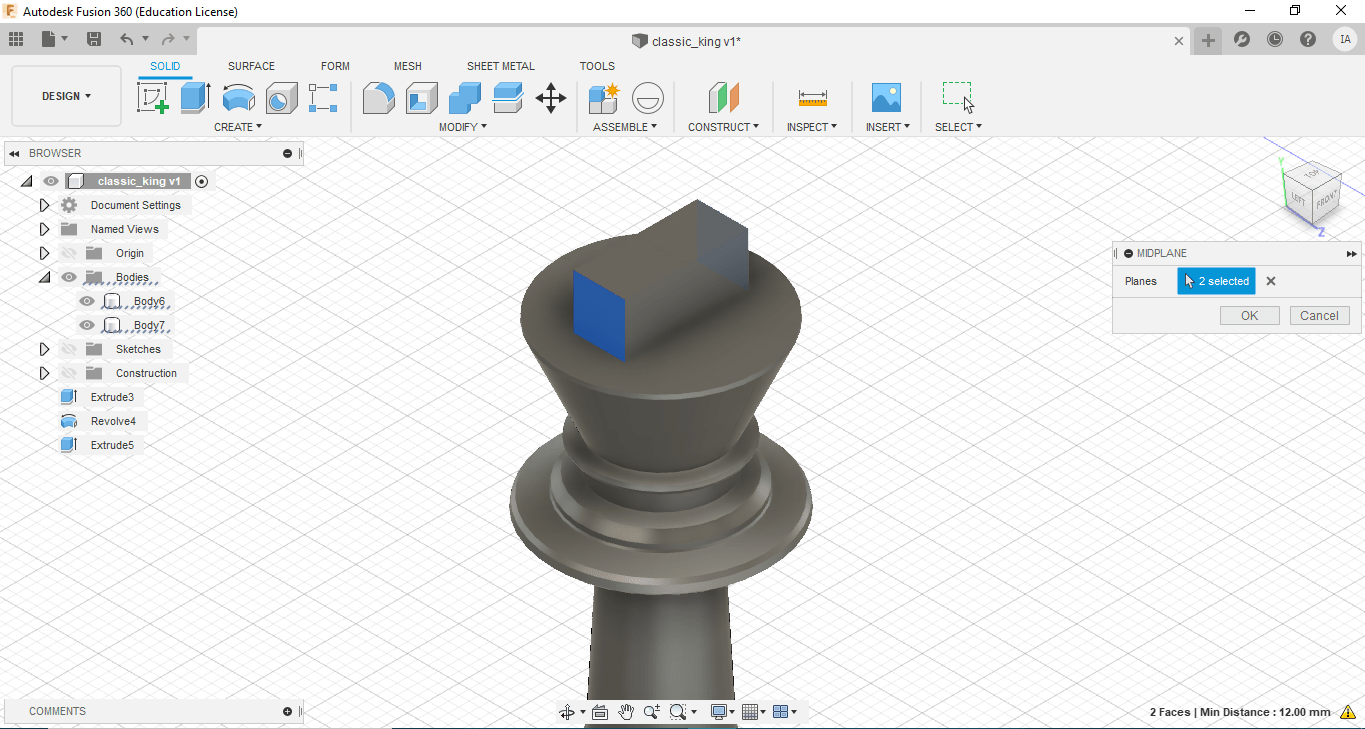Open the Job Status clock icon
The width and height of the screenshot is (1365, 729).
(1275, 39)
